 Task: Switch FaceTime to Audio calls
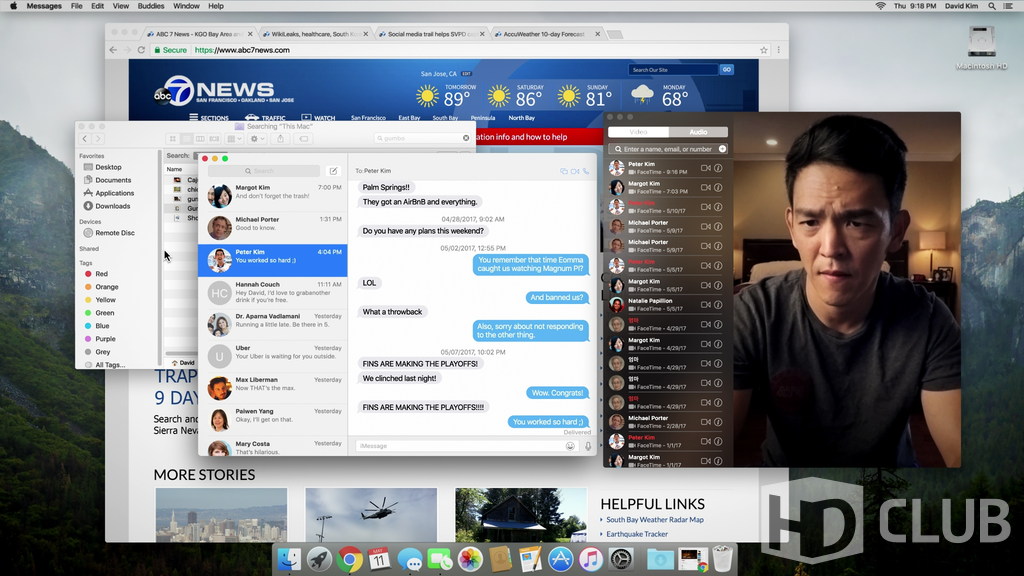coord(697,132)
